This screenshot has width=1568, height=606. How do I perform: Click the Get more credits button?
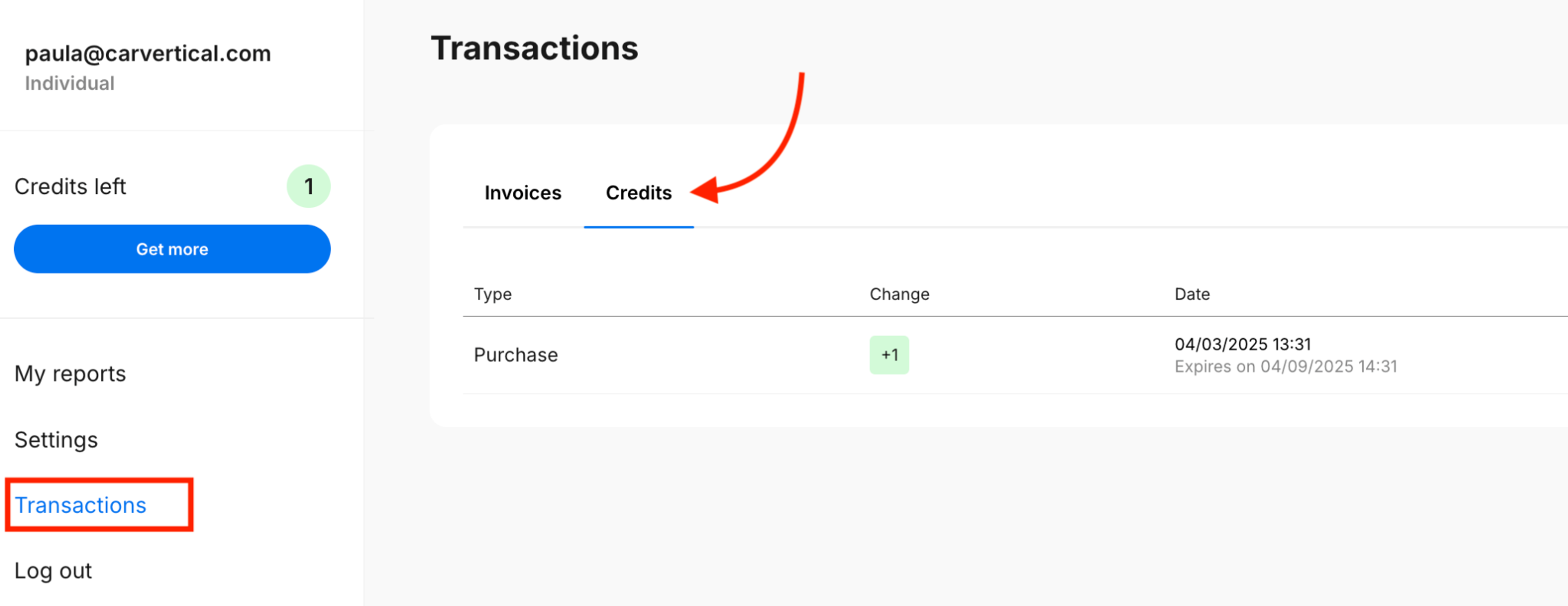pos(172,249)
